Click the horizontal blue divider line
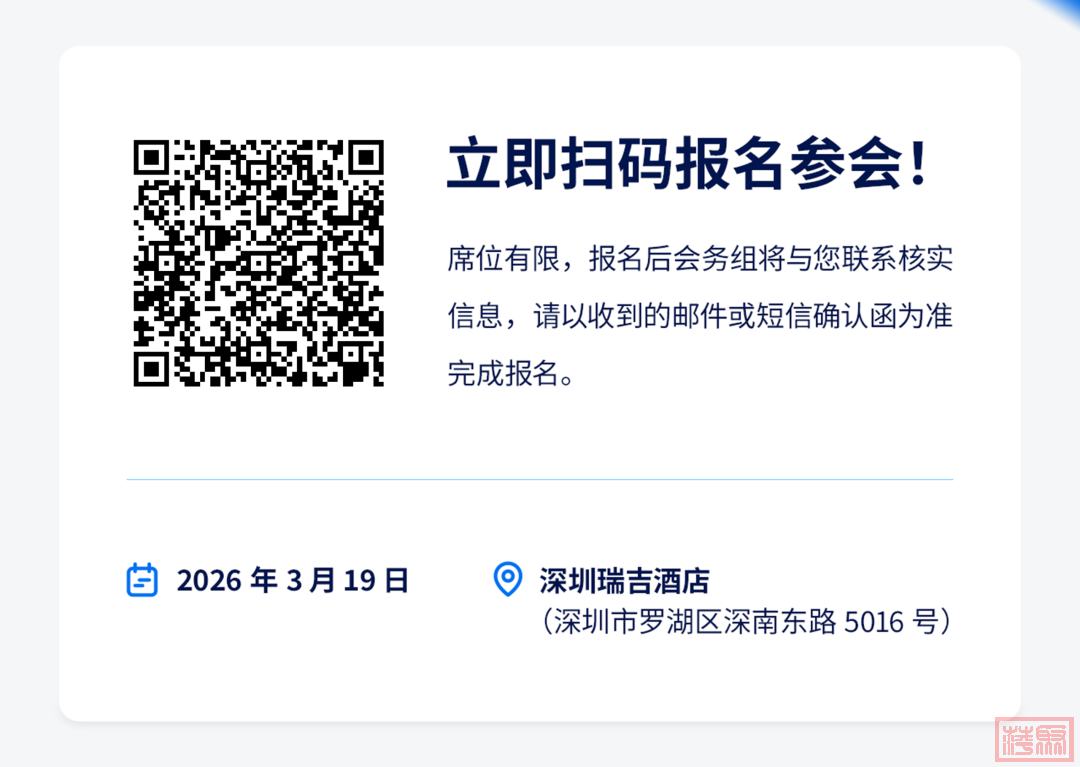1080x767 pixels. [x=540, y=479]
